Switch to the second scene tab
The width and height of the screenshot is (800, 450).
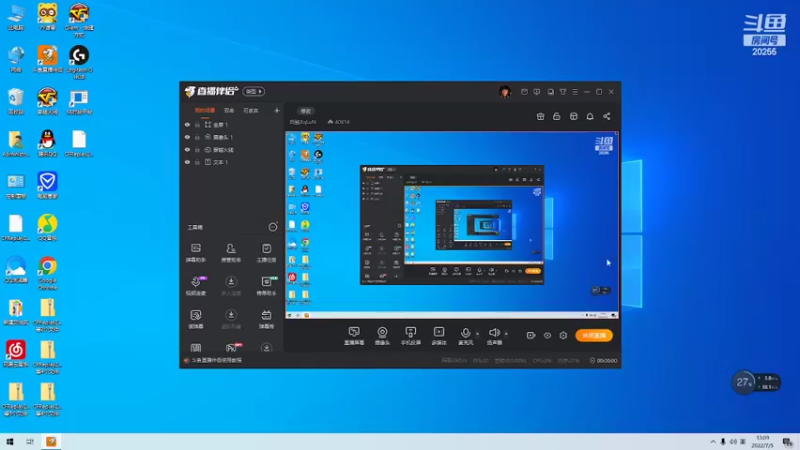tap(229, 110)
